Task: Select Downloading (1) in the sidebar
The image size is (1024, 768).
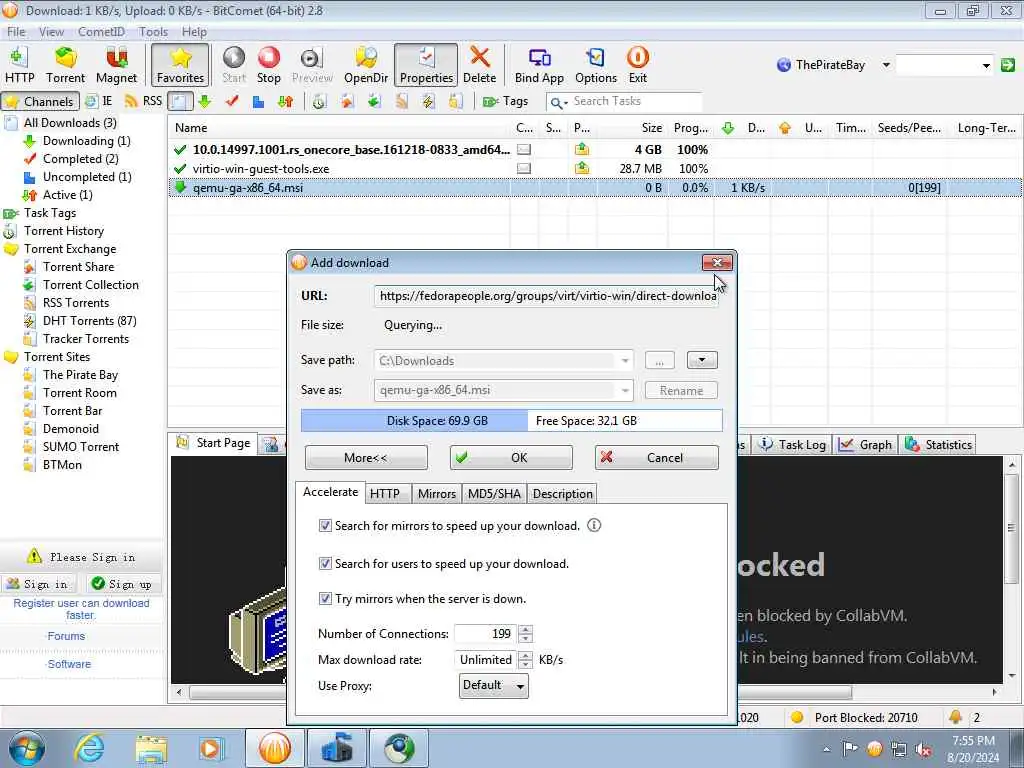Action: (x=86, y=141)
